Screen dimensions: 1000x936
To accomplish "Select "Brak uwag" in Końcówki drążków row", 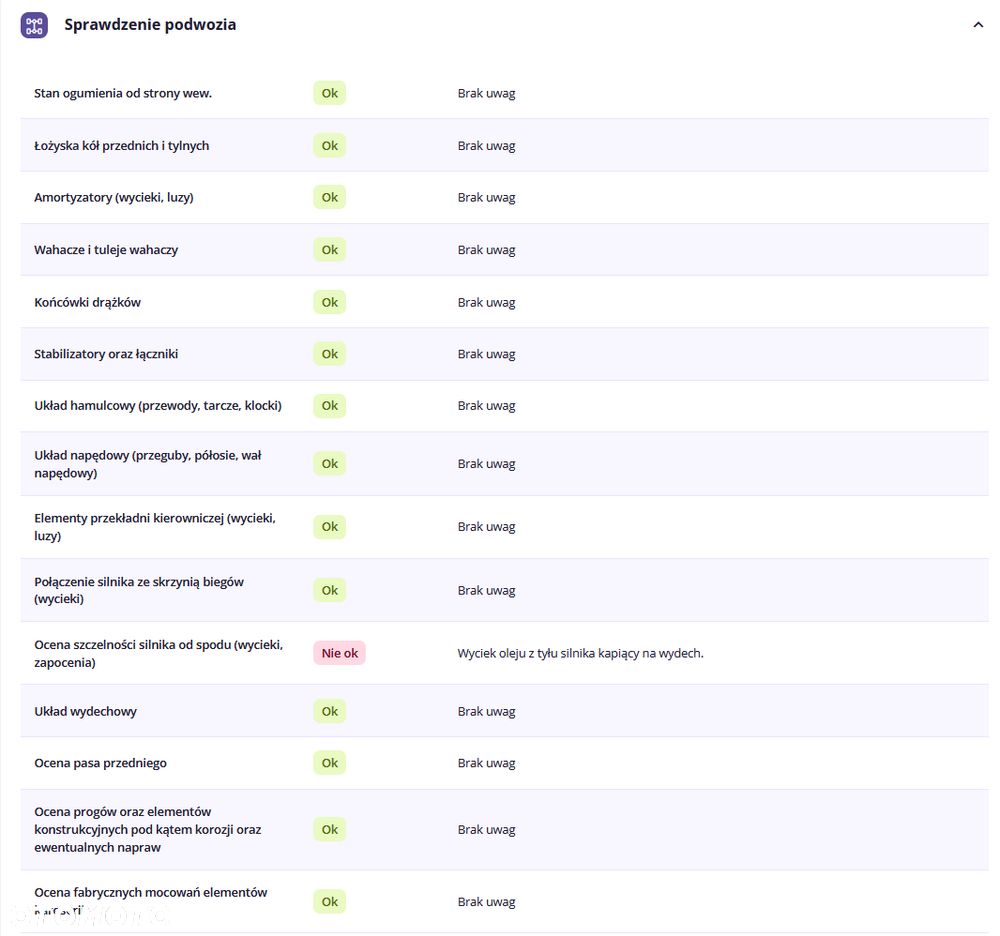I will (x=487, y=302).
